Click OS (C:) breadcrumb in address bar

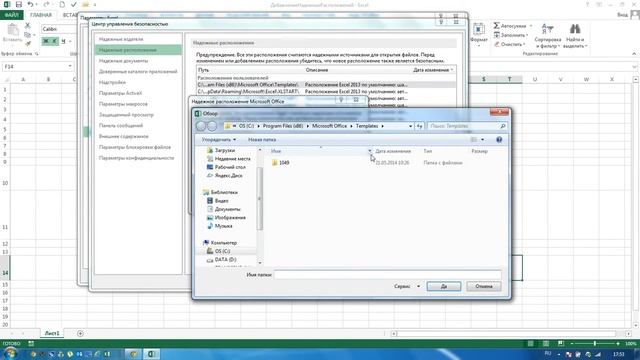point(246,126)
